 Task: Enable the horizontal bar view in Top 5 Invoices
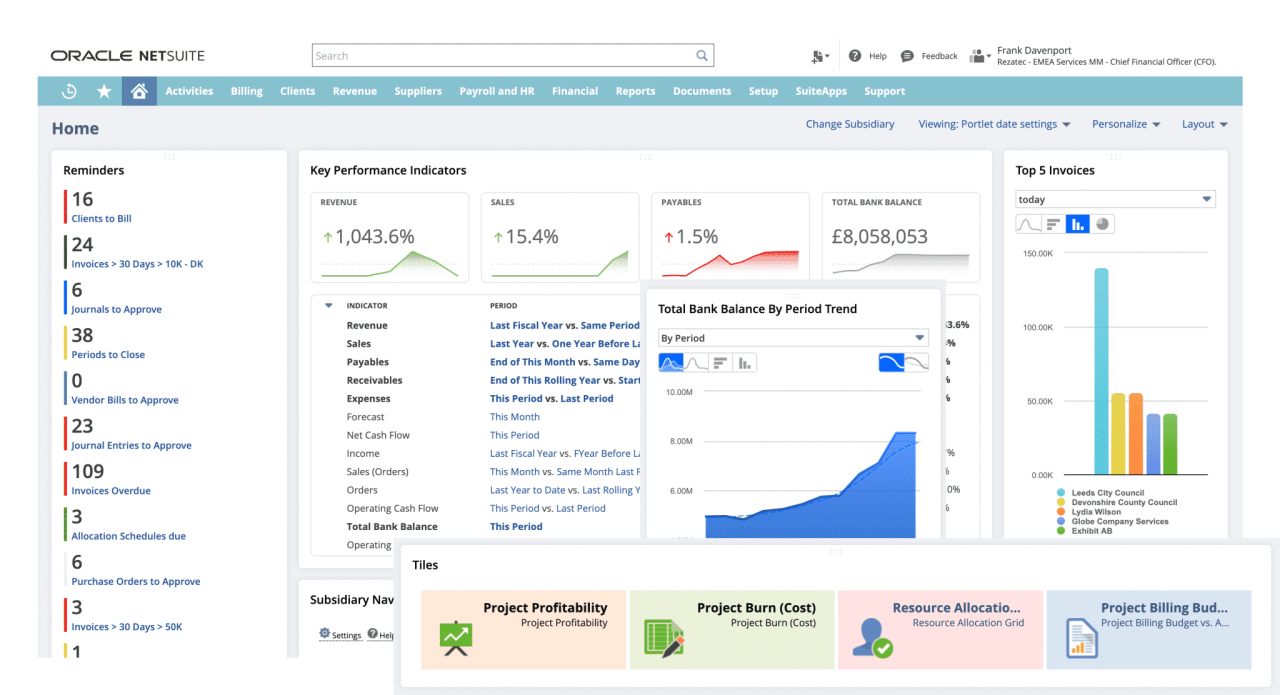(1054, 223)
